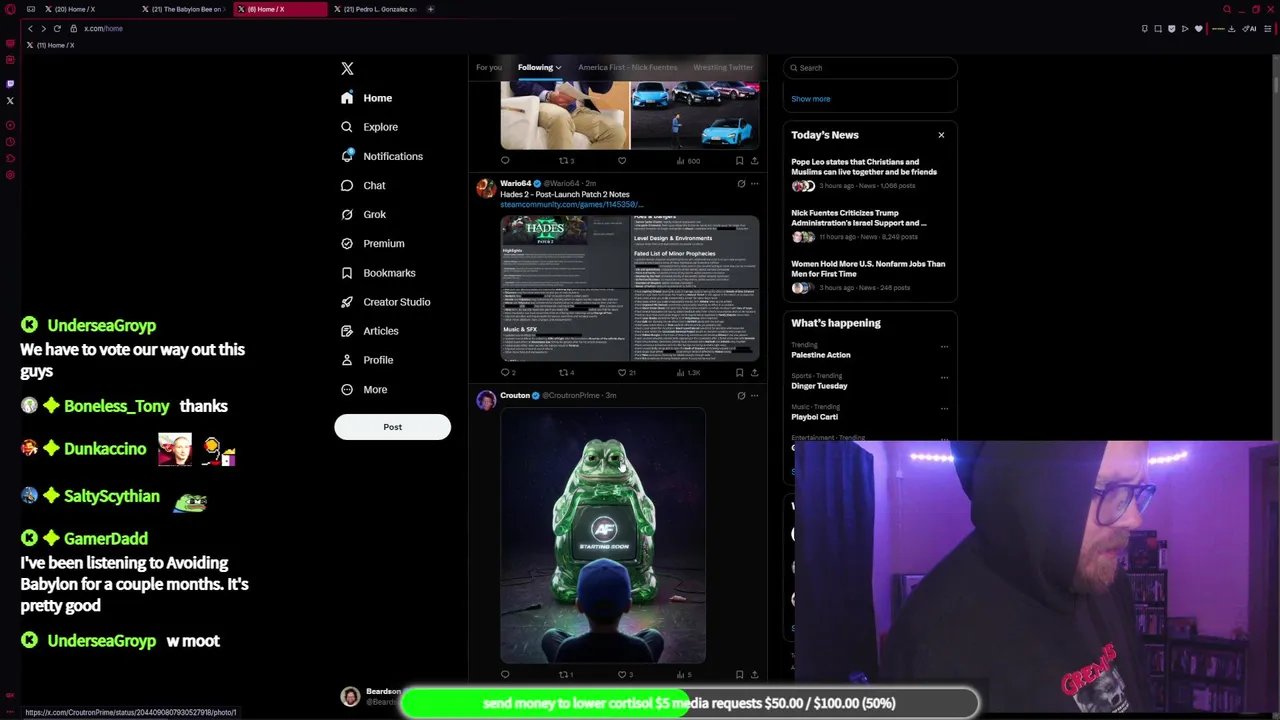Open the Women Hold More Nonfarm Jobs story

coord(868,275)
